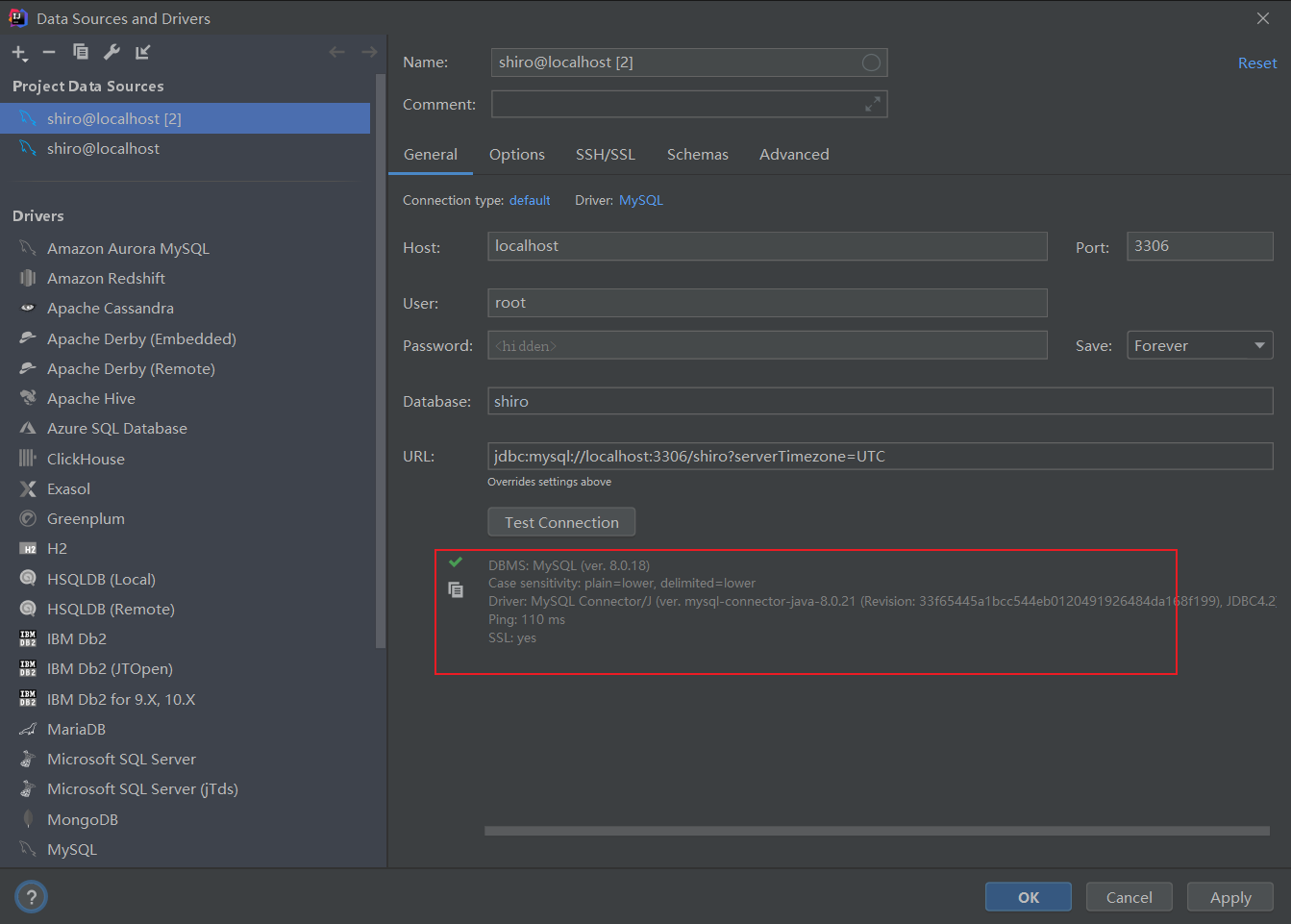
Task: Open the Advanced tab
Action: pos(794,154)
